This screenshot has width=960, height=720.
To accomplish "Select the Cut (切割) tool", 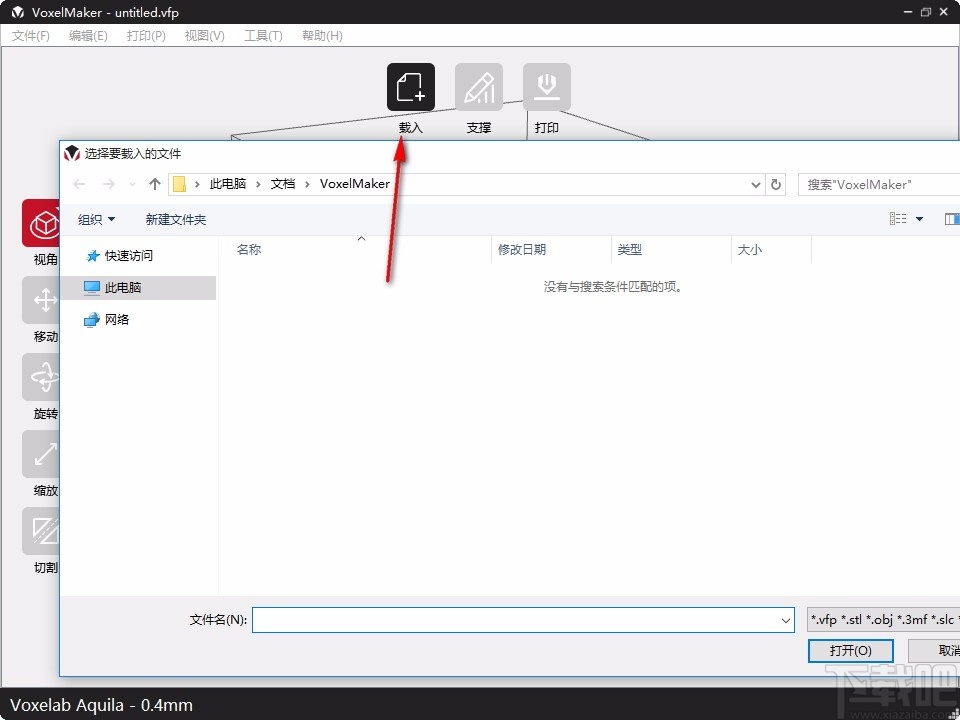I will pos(41,531).
